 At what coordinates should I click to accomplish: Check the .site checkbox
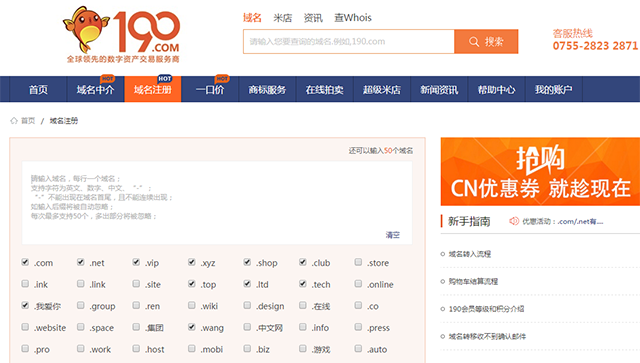coord(136,283)
